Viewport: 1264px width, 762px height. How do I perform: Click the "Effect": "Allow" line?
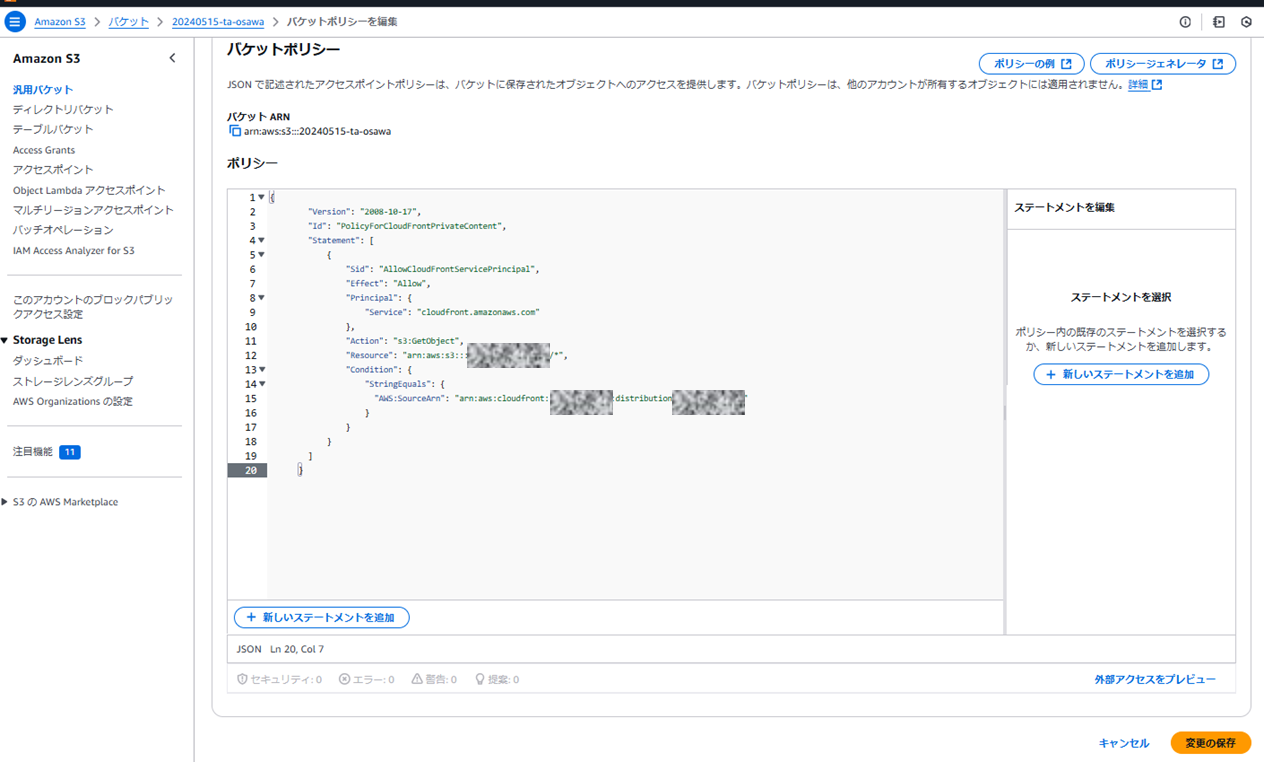click(x=388, y=284)
